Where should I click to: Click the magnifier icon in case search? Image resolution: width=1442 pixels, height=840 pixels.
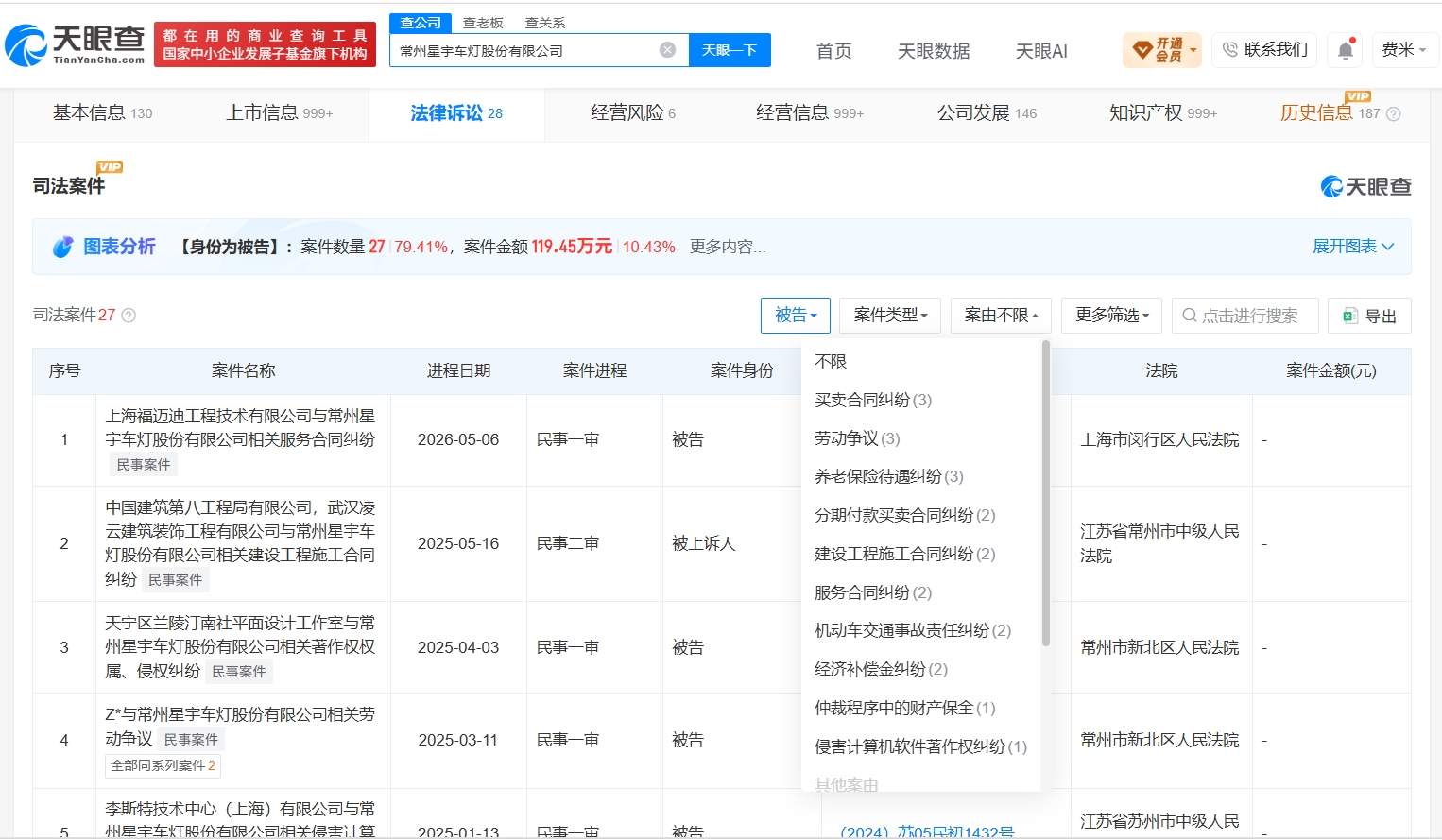(x=1190, y=316)
